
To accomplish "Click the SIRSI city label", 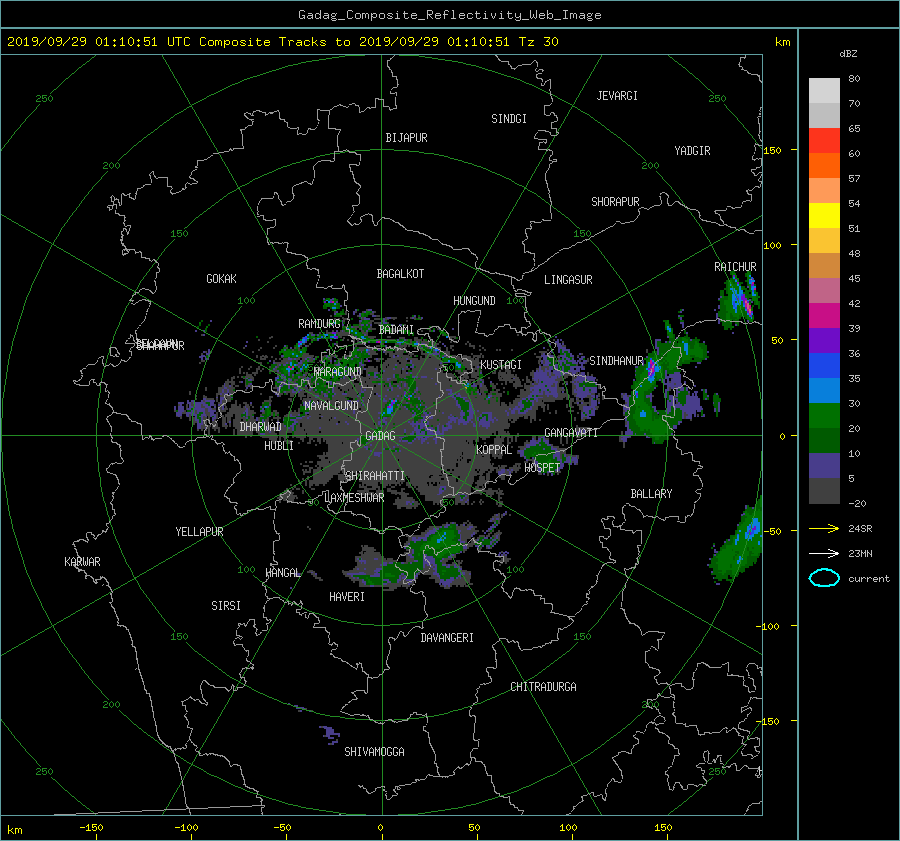I will click(x=226, y=606).
